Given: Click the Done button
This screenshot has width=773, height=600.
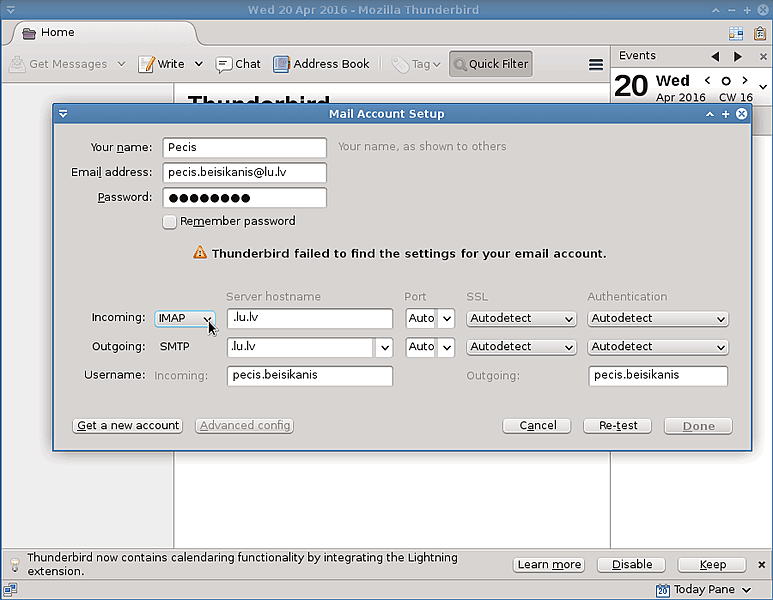Looking at the screenshot, I should 698,426.
